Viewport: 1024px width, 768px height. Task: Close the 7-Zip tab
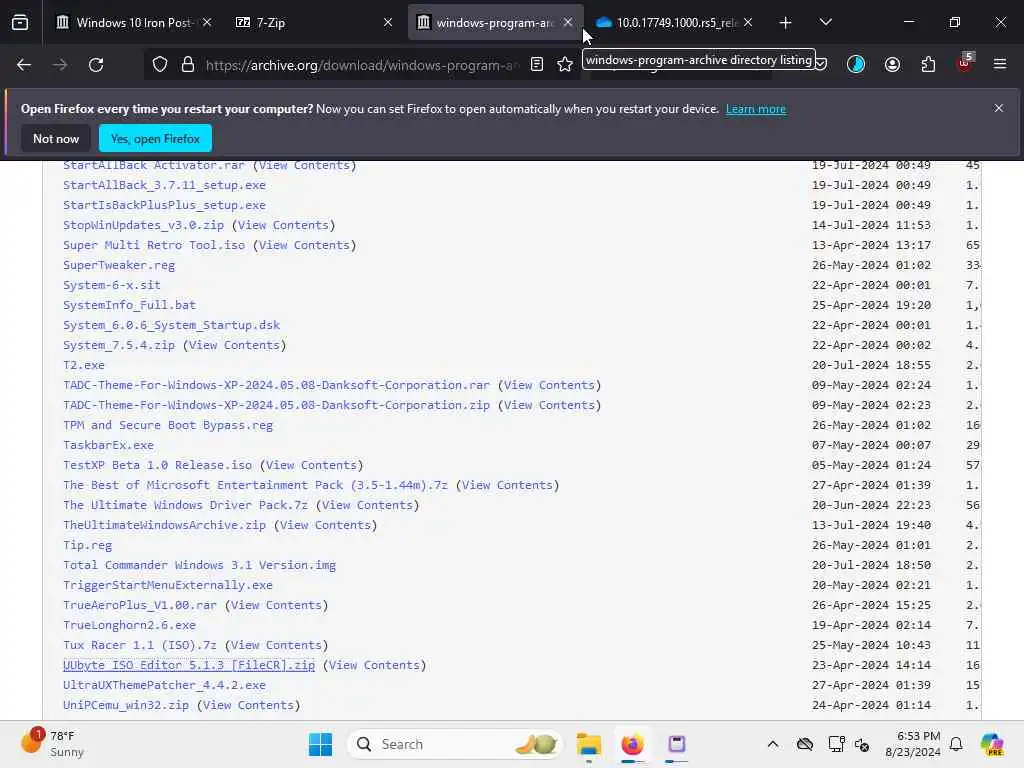pyautogui.click(x=388, y=22)
